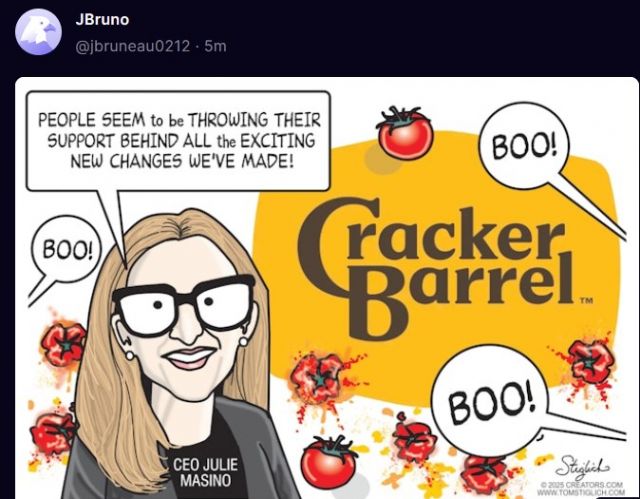Viewport: 640px width, 499px height.
Task: Open JBruno's eagle profile avatar
Action: (38, 31)
